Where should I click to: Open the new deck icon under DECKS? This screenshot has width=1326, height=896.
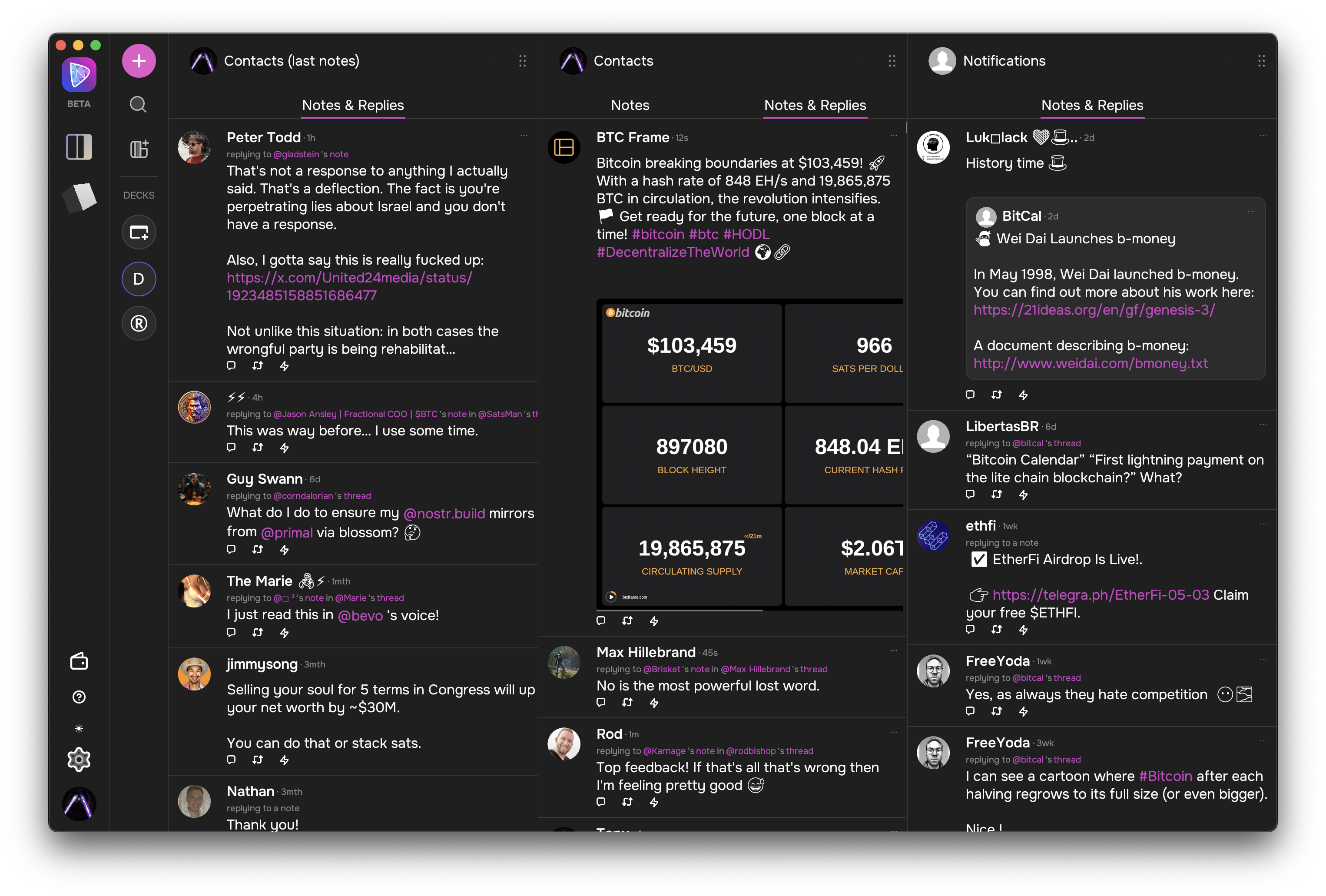[x=139, y=232]
